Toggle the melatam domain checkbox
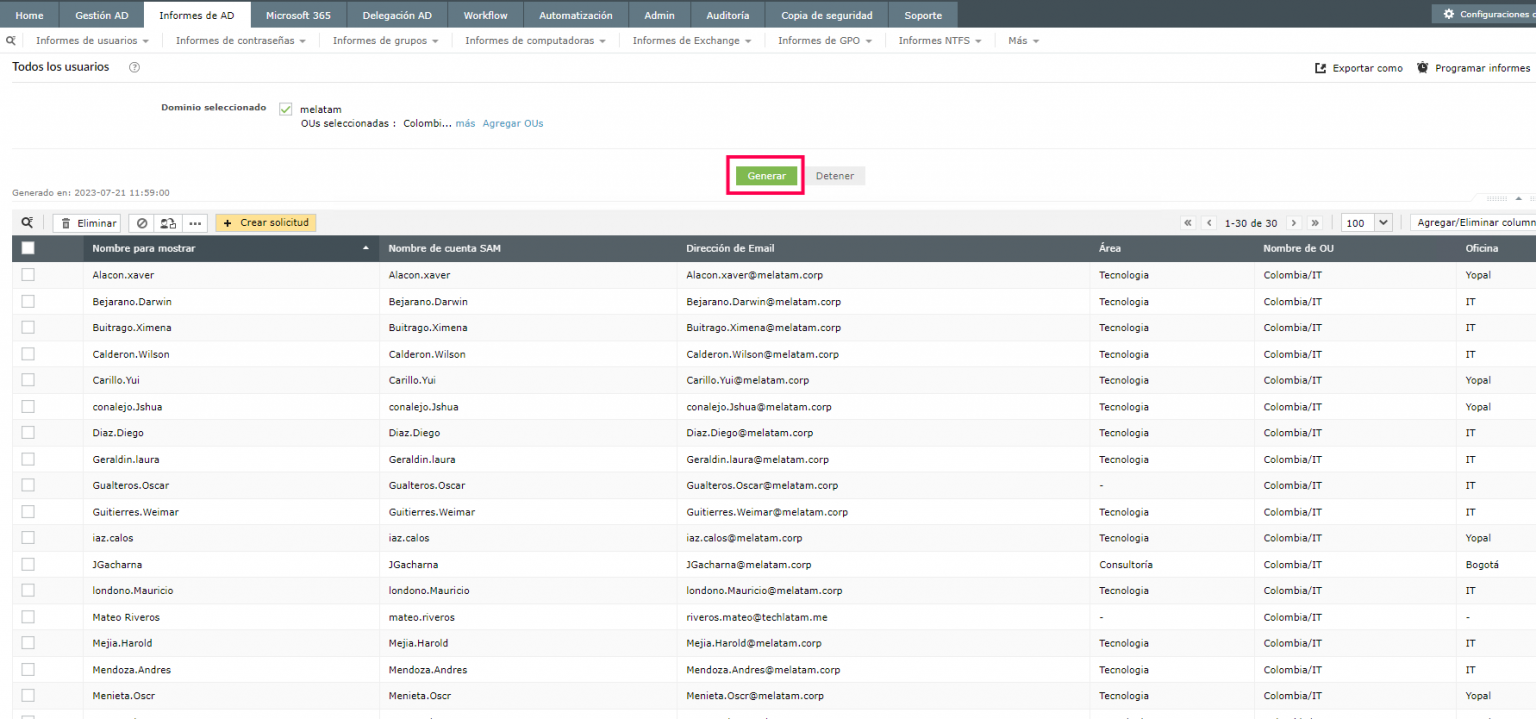 [x=285, y=109]
